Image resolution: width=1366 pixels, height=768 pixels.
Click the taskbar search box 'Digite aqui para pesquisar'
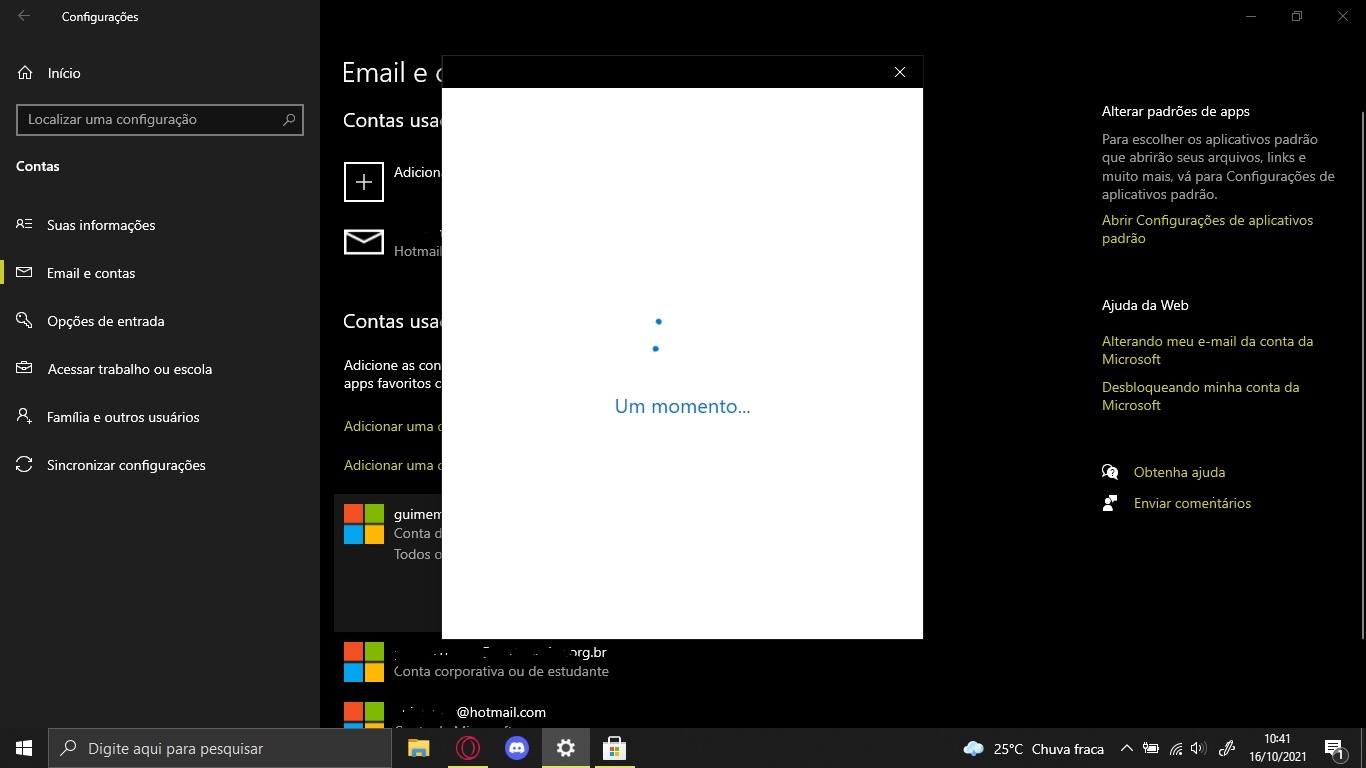[220, 748]
